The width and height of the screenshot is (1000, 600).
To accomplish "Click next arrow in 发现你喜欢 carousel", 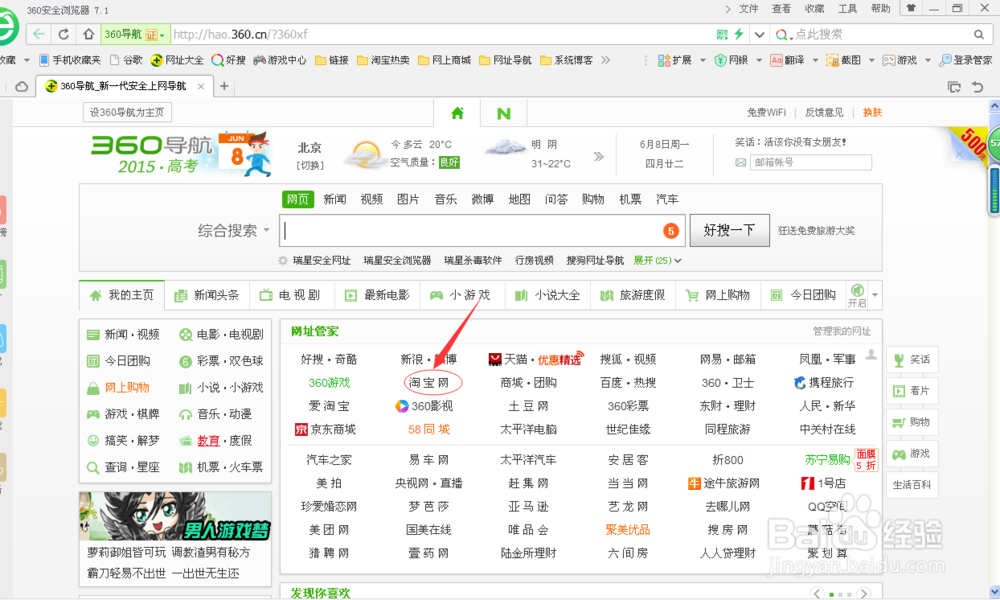I will click(x=864, y=593).
